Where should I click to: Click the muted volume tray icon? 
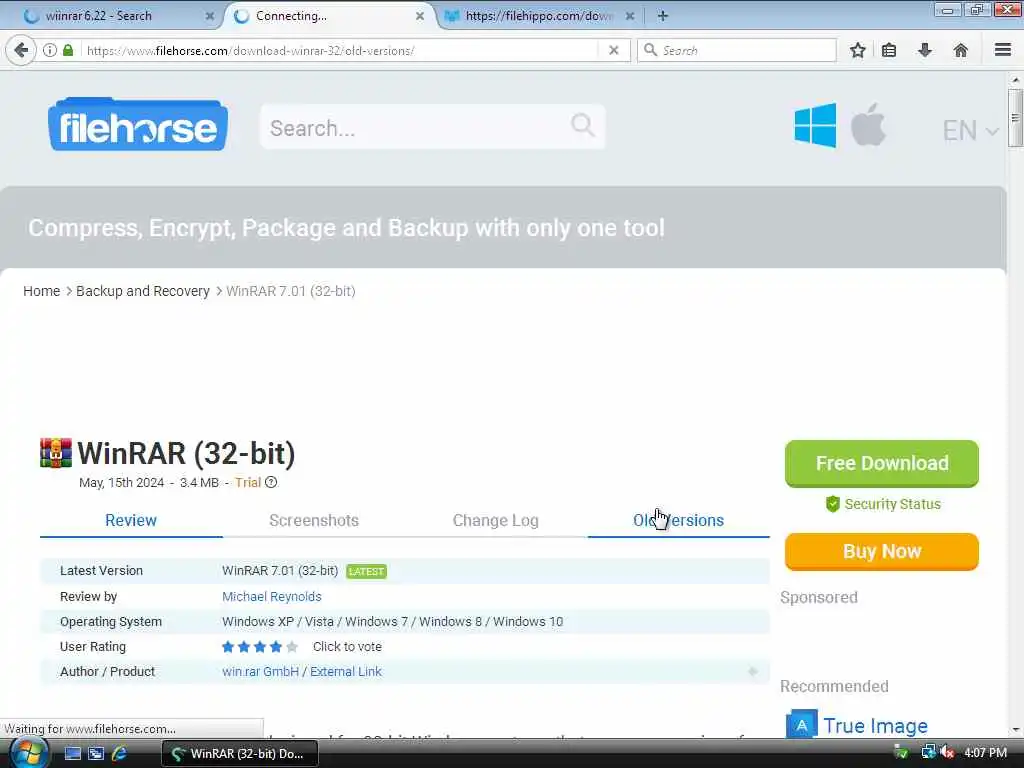[947, 753]
